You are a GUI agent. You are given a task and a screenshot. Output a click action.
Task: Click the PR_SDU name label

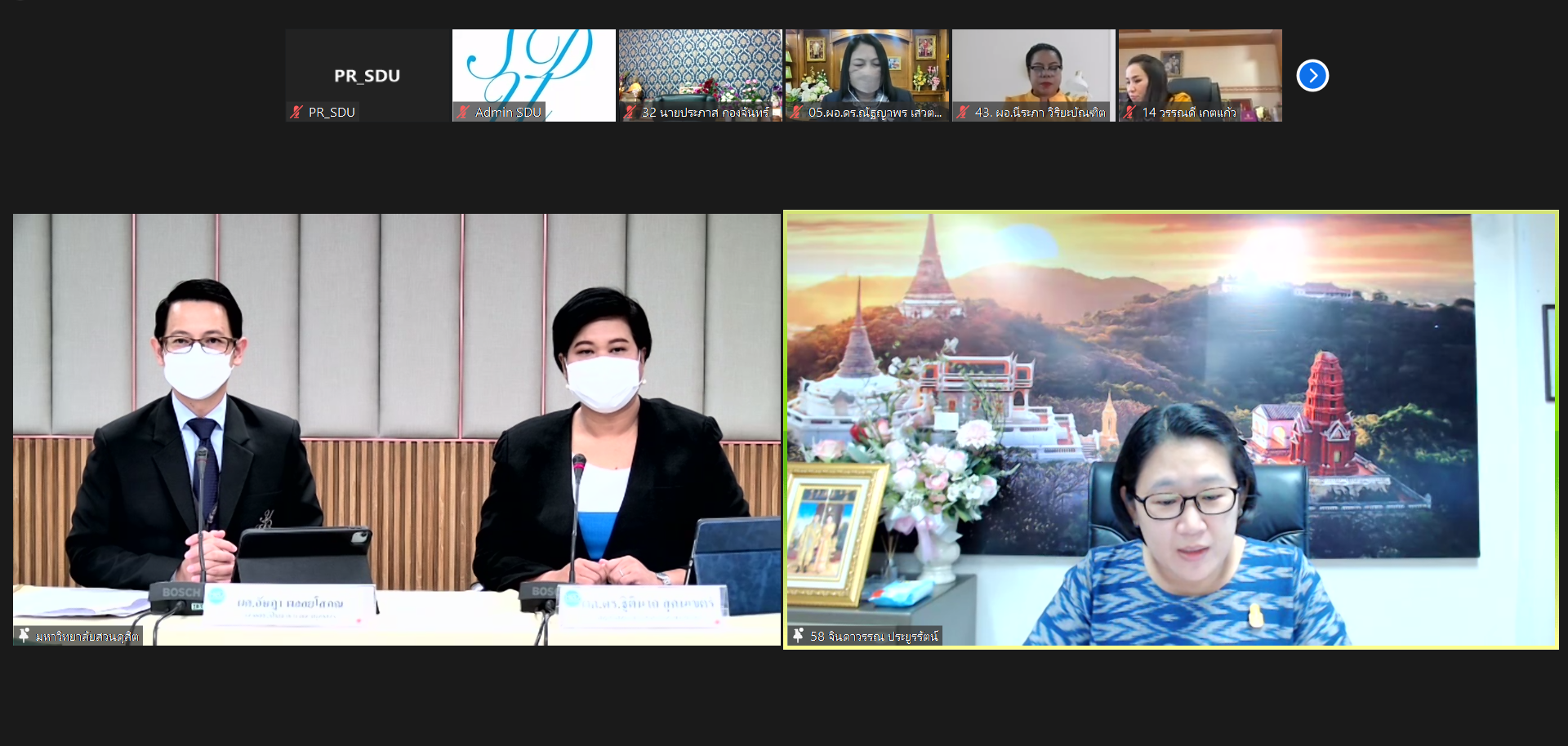coord(332,113)
